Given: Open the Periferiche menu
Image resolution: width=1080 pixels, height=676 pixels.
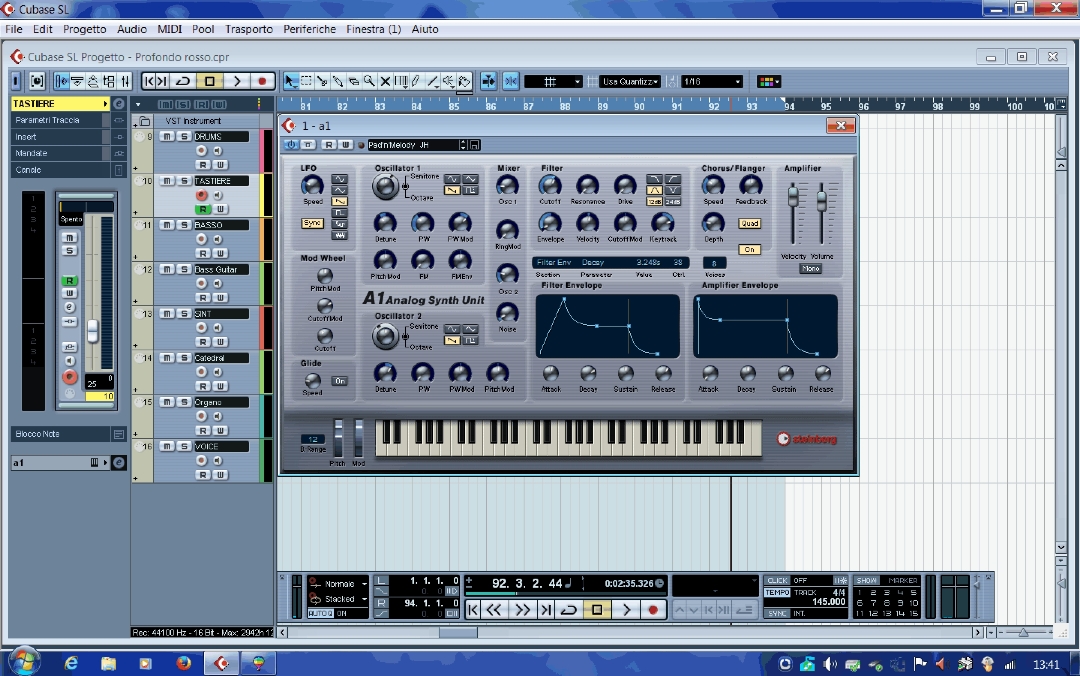Looking at the screenshot, I should click(309, 29).
